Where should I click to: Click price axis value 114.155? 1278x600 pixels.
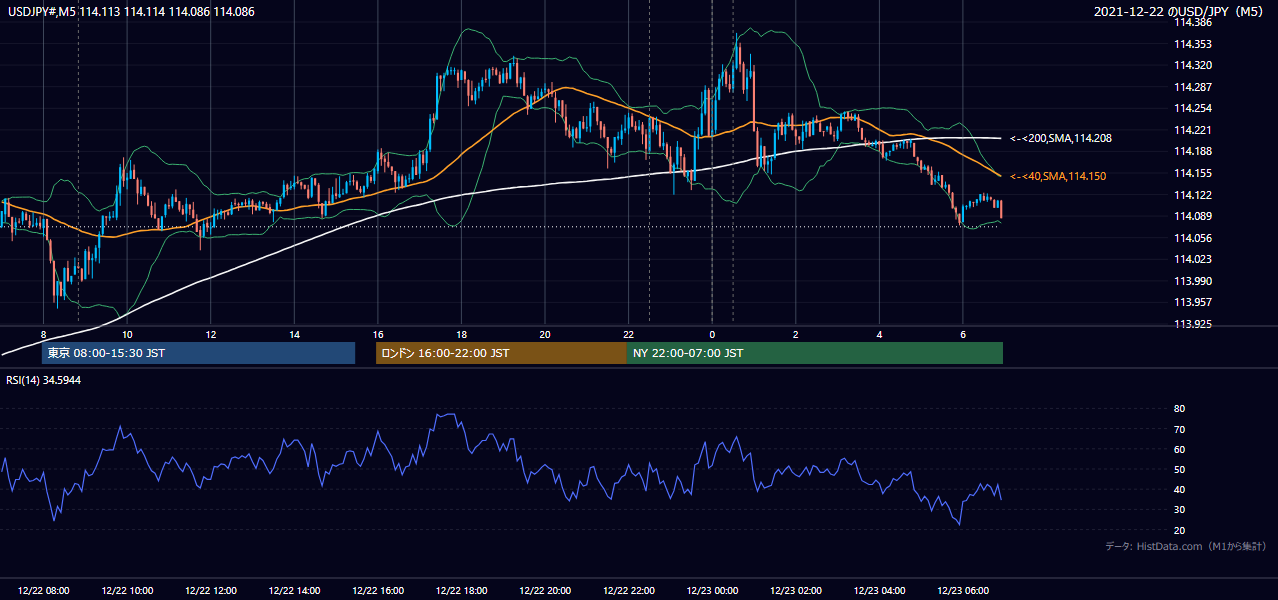[x=1193, y=173]
